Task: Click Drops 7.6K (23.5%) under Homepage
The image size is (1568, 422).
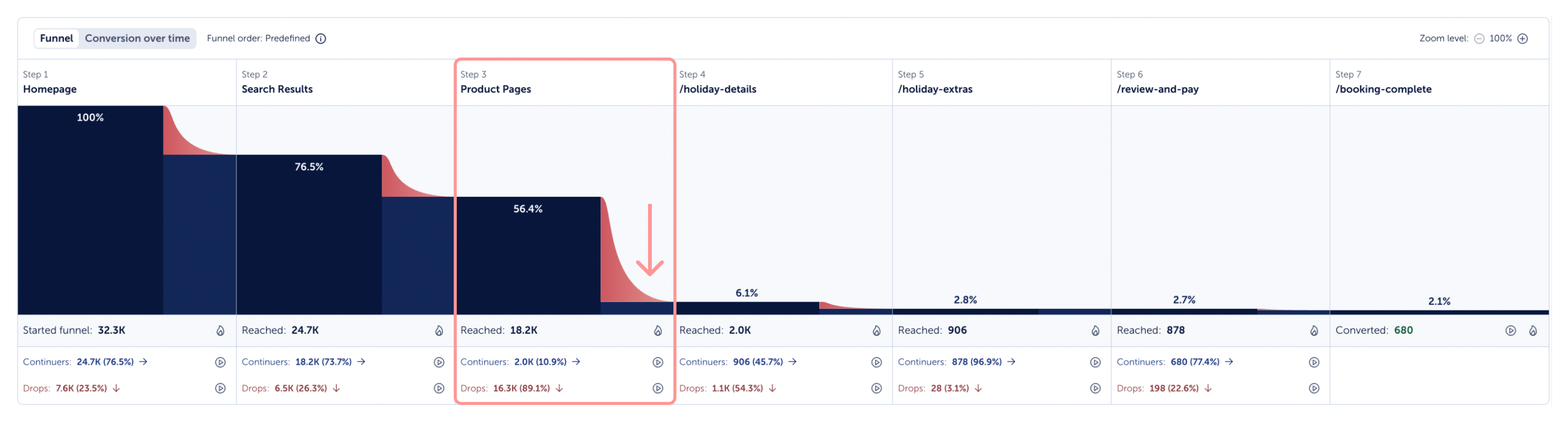Action: [81, 389]
